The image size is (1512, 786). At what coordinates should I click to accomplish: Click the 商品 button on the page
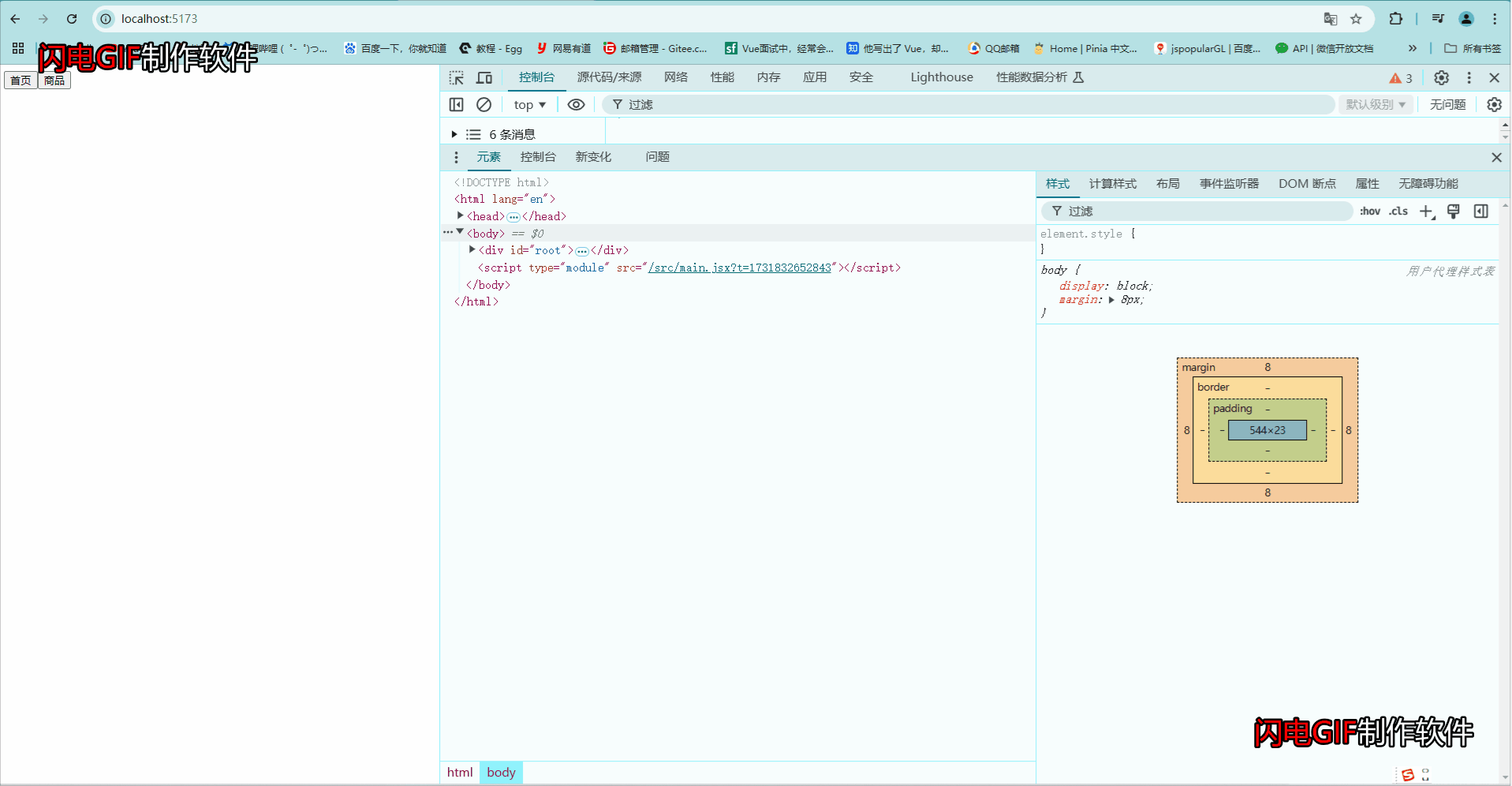[x=54, y=80]
